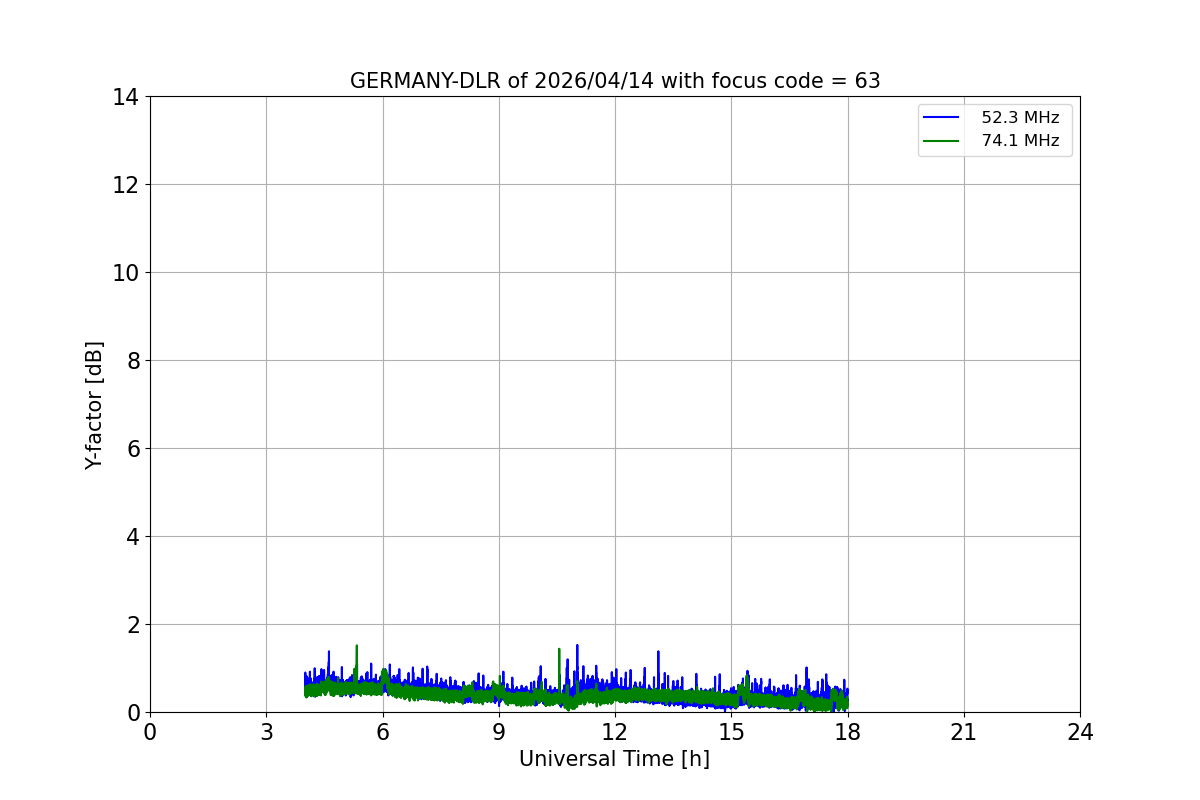Image resolution: width=1200 pixels, height=800 pixels.
Task: Click x-axis tick label 9
Action: [x=499, y=732]
